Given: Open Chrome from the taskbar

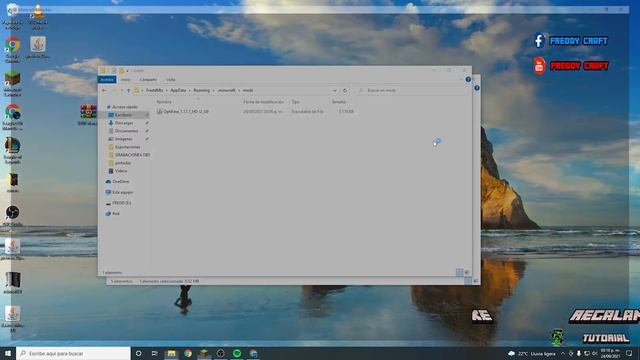Looking at the screenshot, I should 188,353.
